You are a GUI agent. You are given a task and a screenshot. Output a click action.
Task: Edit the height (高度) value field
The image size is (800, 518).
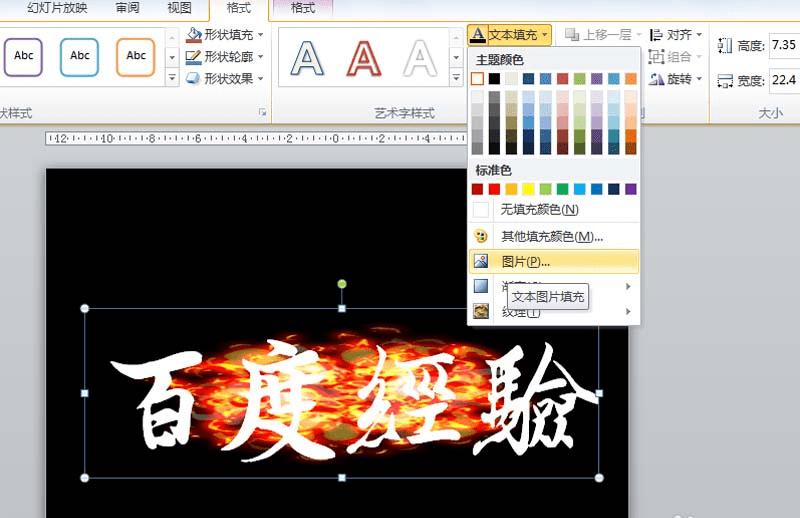click(x=784, y=45)
